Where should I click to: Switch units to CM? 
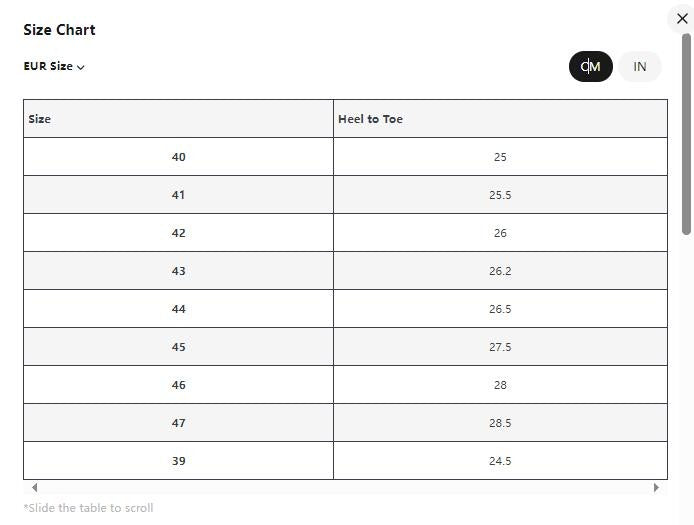(x=590, y=67)
